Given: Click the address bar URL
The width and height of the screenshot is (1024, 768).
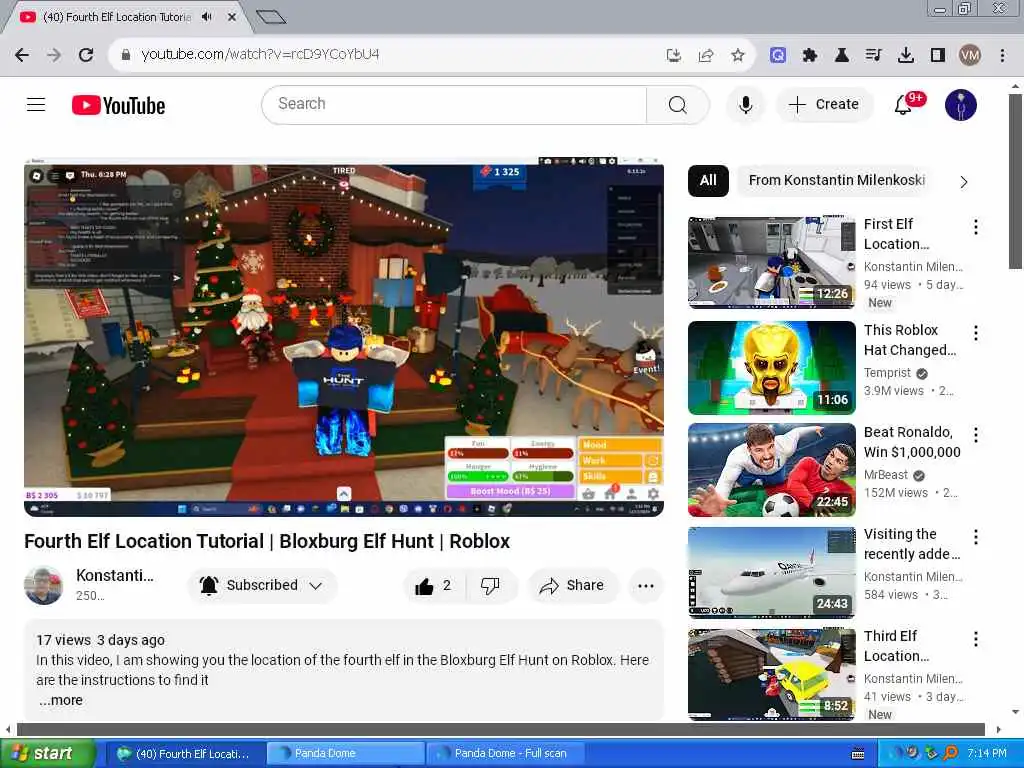Looking at the screenshot, I should [x=260, y=54].
